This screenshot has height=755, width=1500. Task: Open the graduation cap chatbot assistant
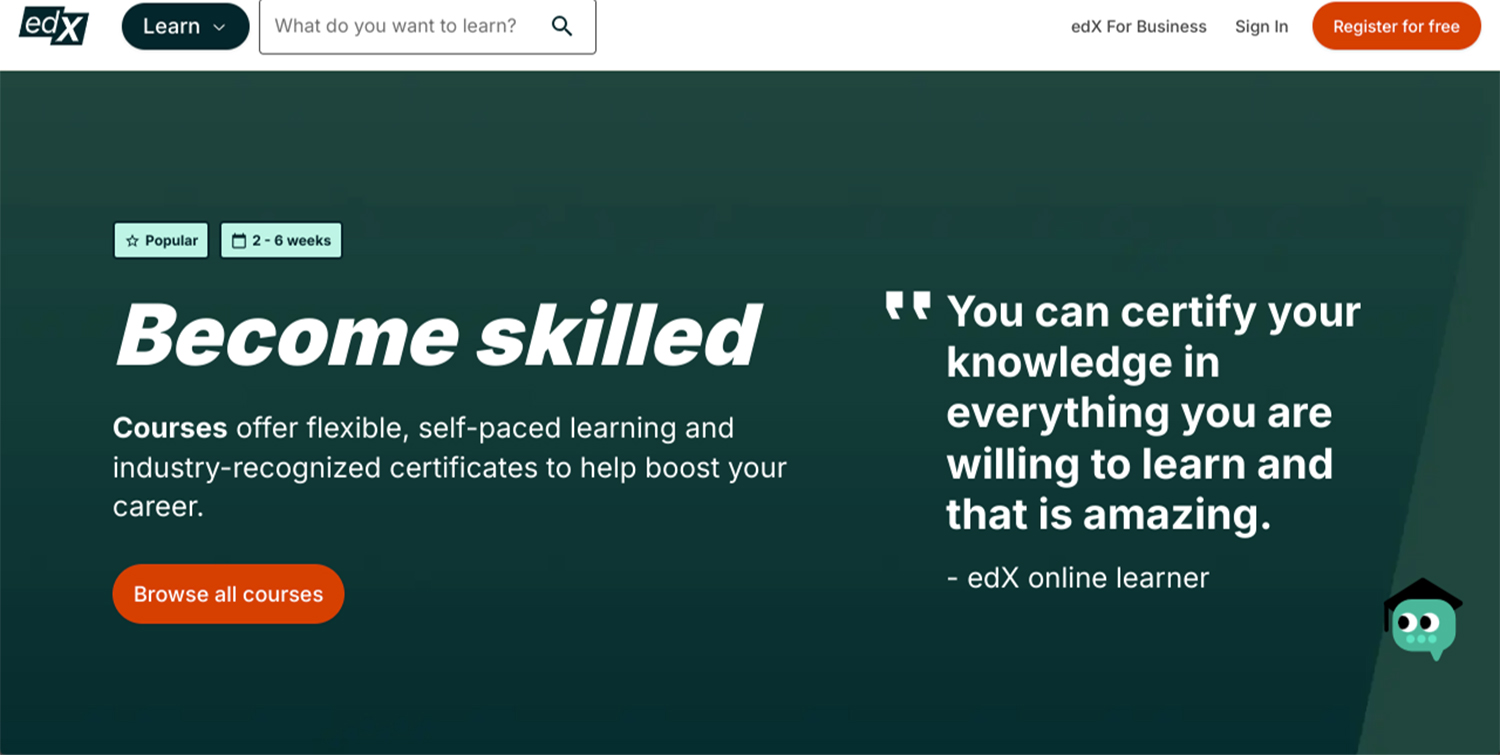(1422, 620)
